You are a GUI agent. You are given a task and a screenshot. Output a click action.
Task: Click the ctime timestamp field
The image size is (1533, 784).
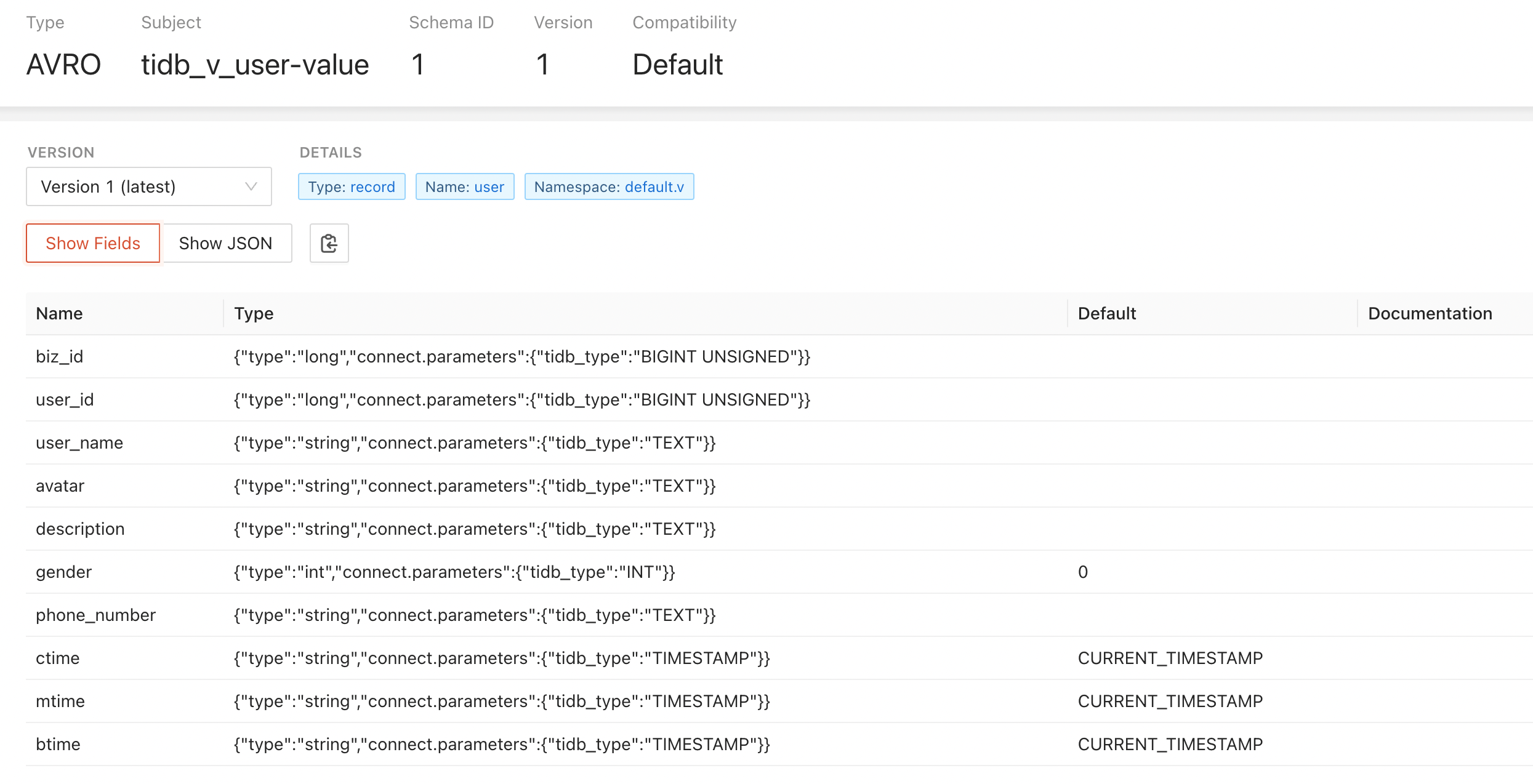57,658
